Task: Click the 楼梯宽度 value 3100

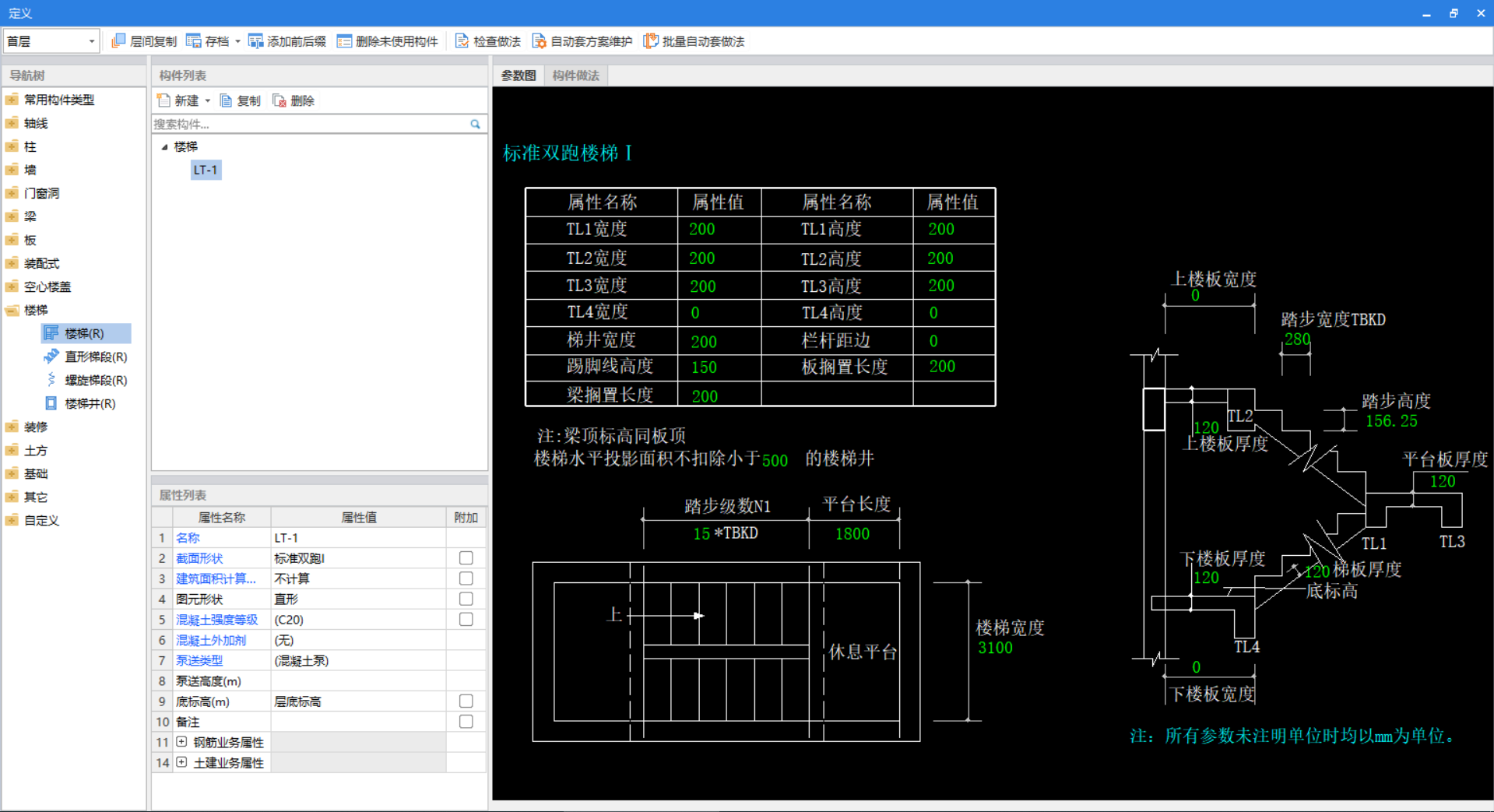Action: click(995, 648)
